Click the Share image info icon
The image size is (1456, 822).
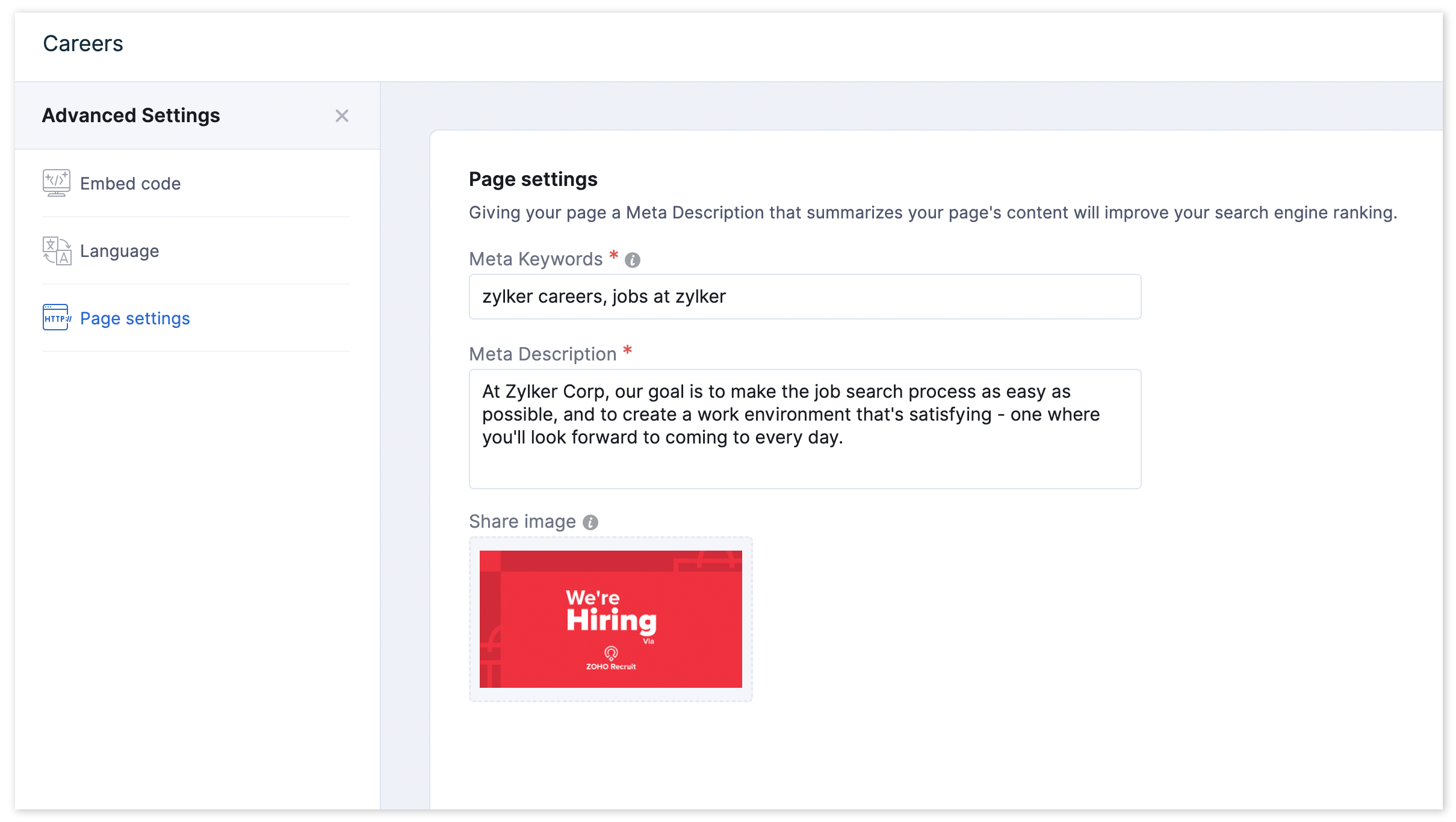pos(590,522)
